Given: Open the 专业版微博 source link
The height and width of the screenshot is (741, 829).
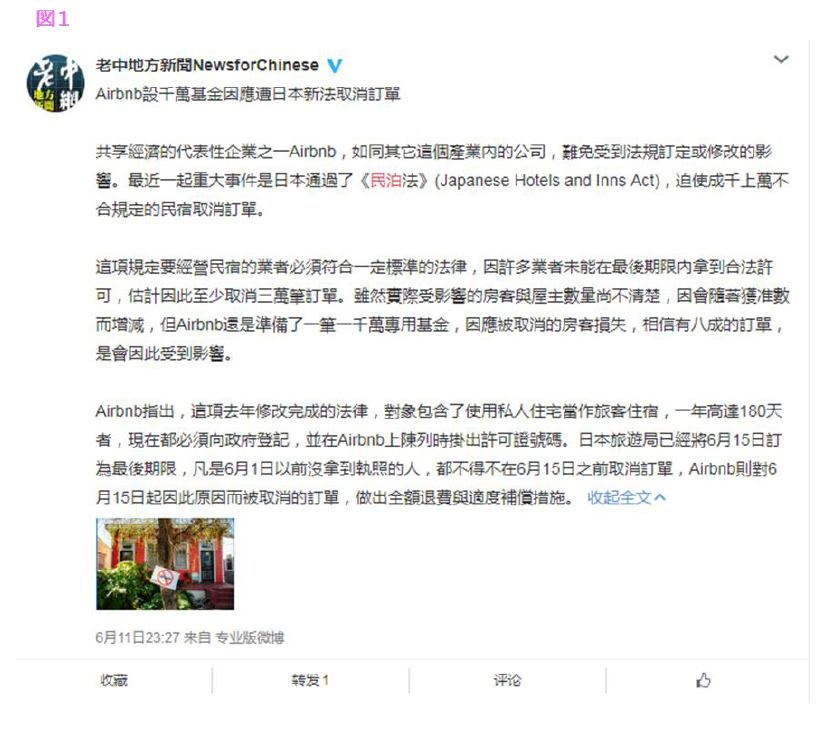Looking at the screenshot, I should [250, 637].
